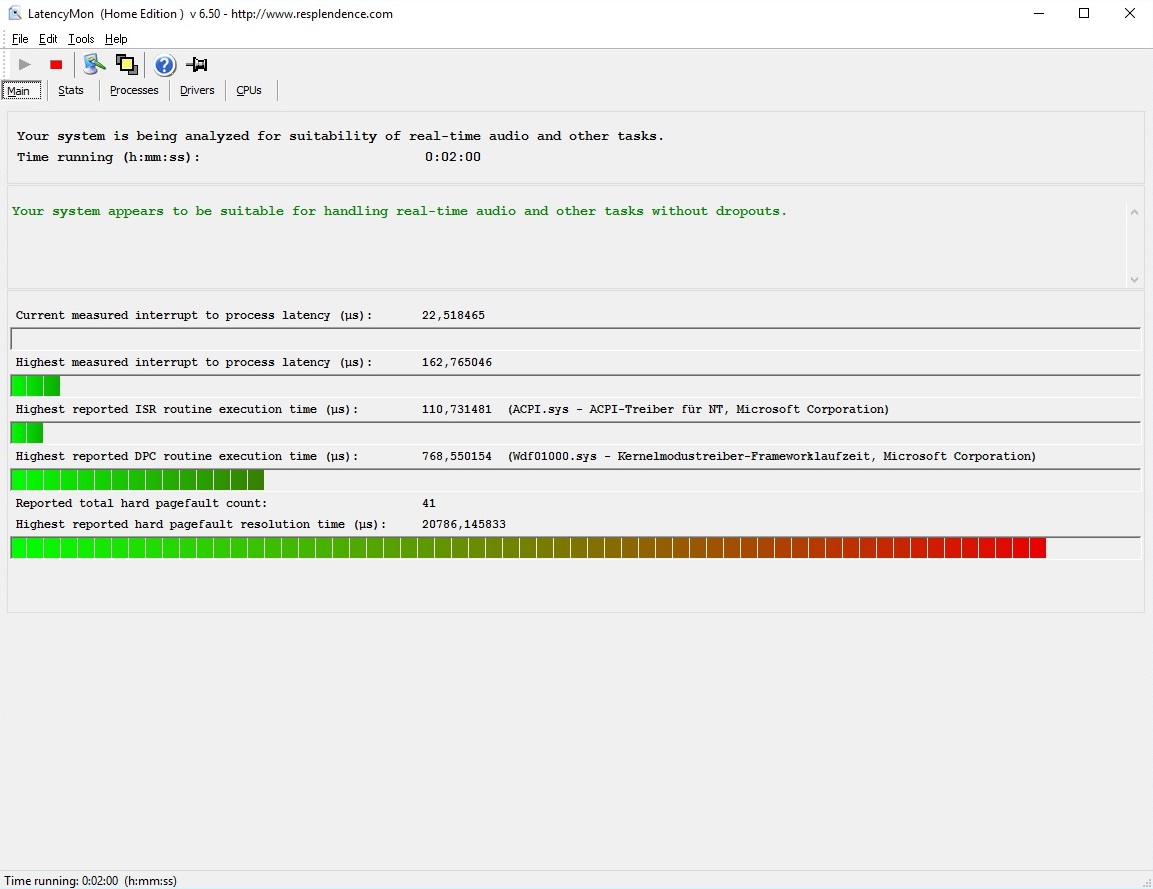The image size is (1153, 889).
Task: Open the Tools menu
Action: click(81, 39)
